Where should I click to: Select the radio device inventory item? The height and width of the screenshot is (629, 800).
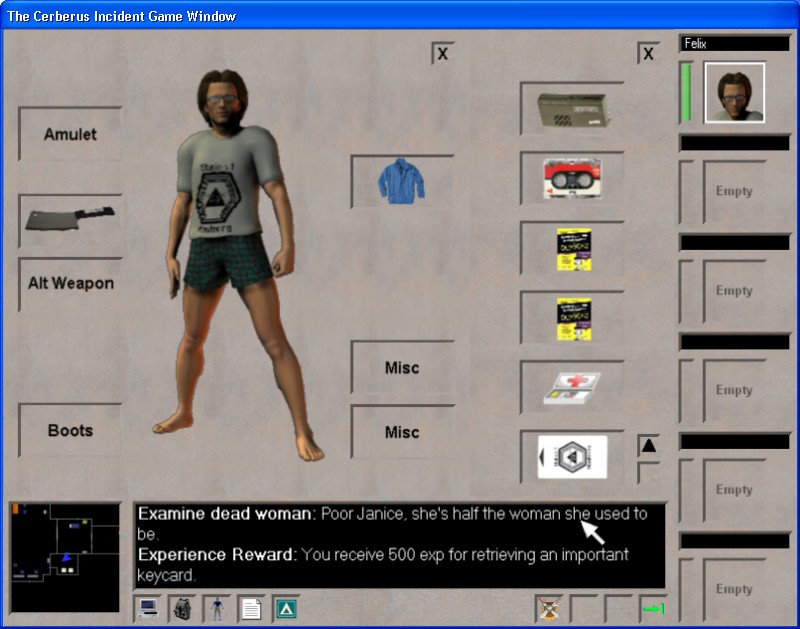coord(572,109)
